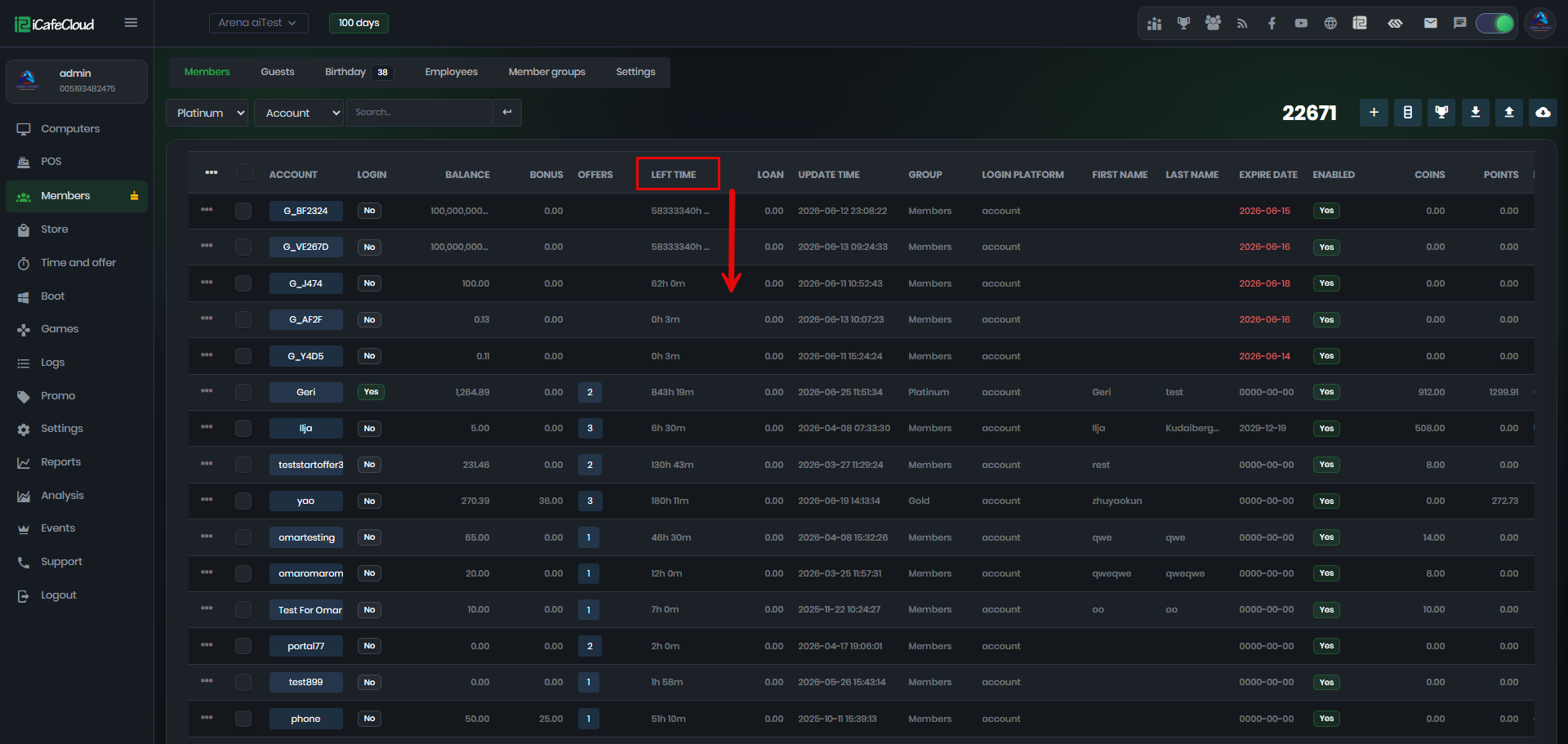Check the box for omartesting
The image size is (1568, 744).
(x=243, y=537)
